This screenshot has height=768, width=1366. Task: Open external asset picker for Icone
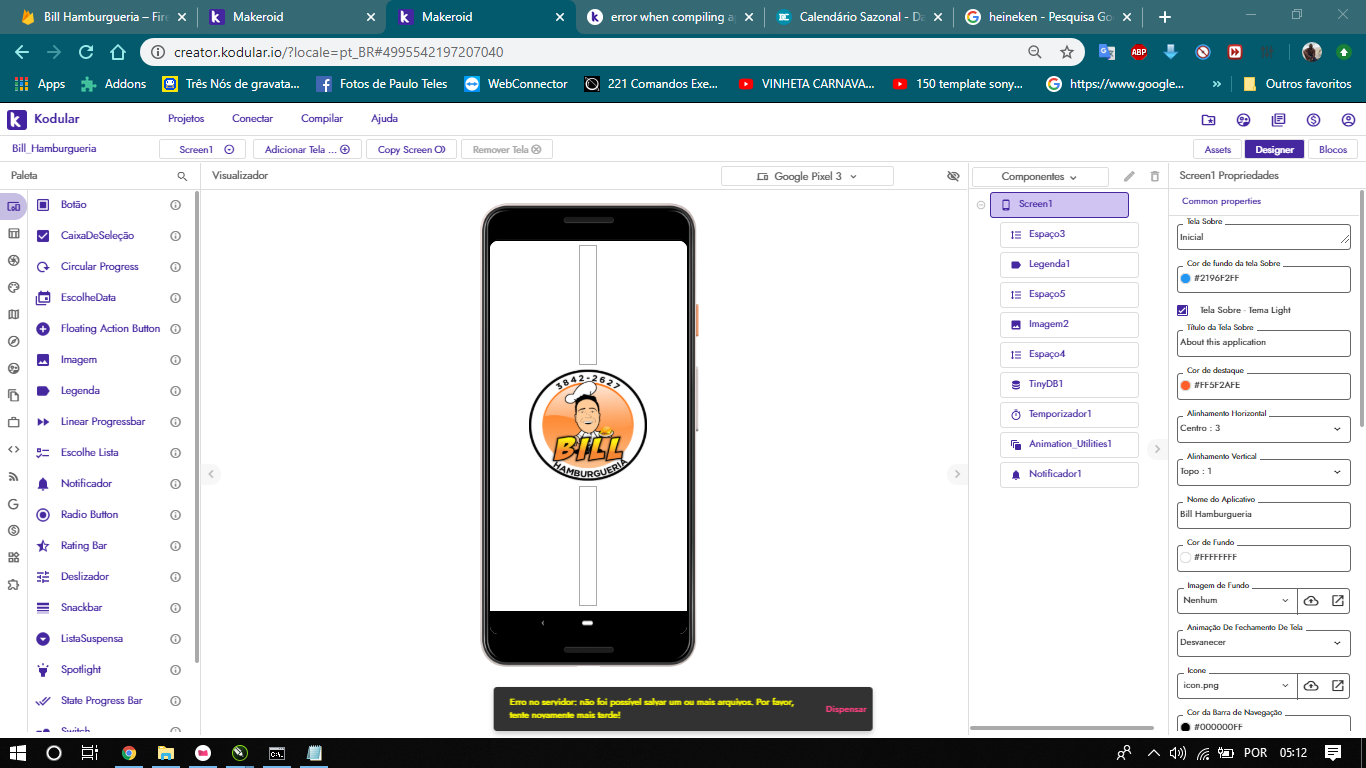pos(1338,686)
